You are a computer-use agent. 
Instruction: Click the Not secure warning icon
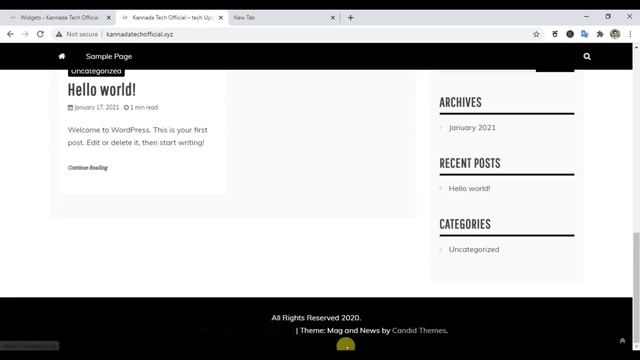coord(59,34)
